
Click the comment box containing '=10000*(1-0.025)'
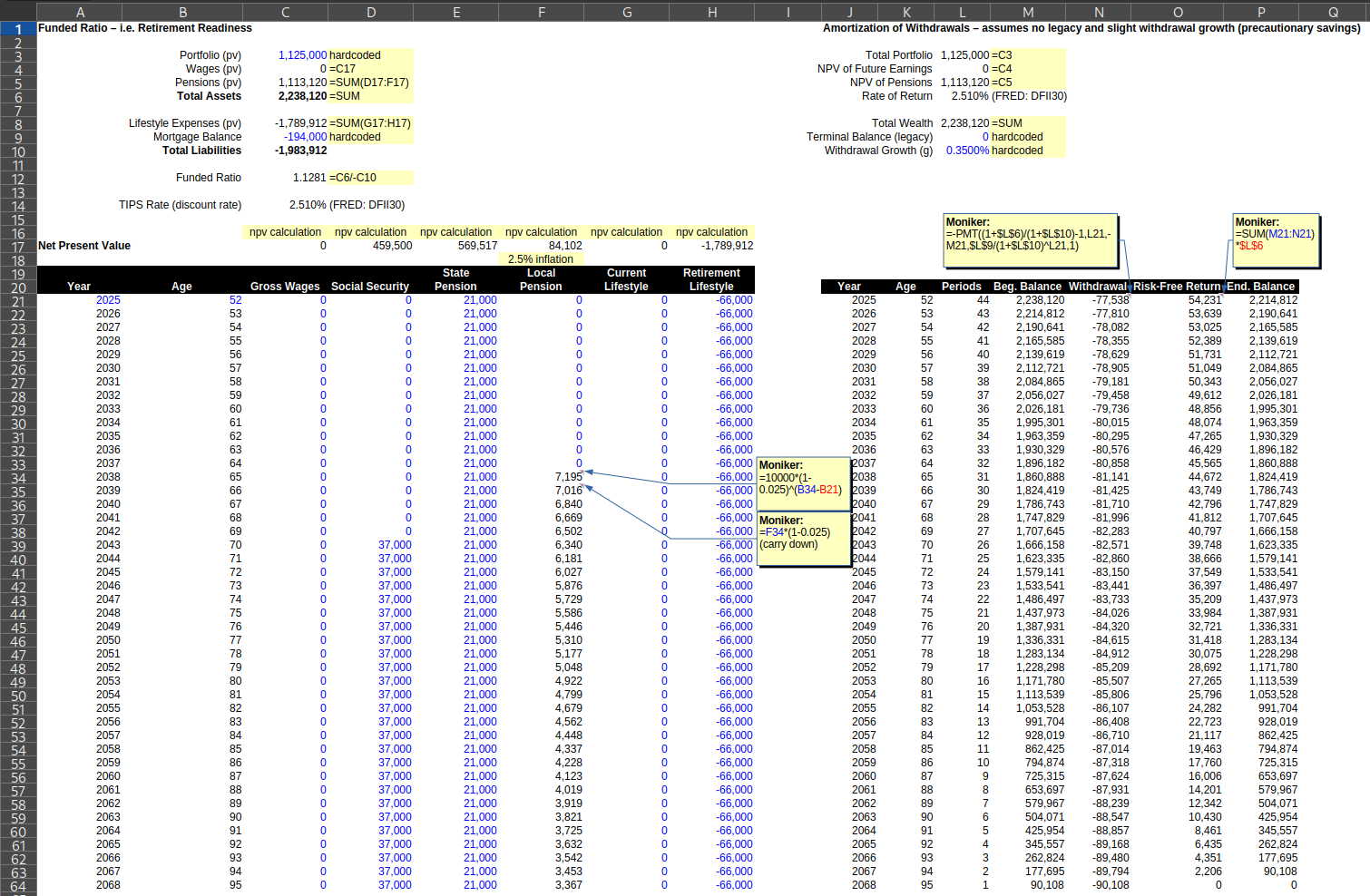coord(802,483)
